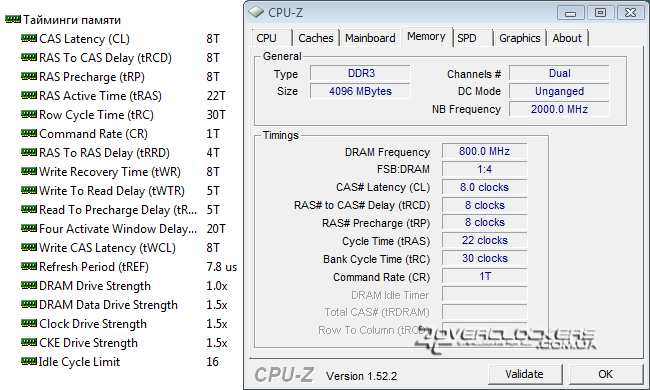Click the 7.8 us Refresh Period value
Viewport: 650px width, 390px height.
point(222,267)
